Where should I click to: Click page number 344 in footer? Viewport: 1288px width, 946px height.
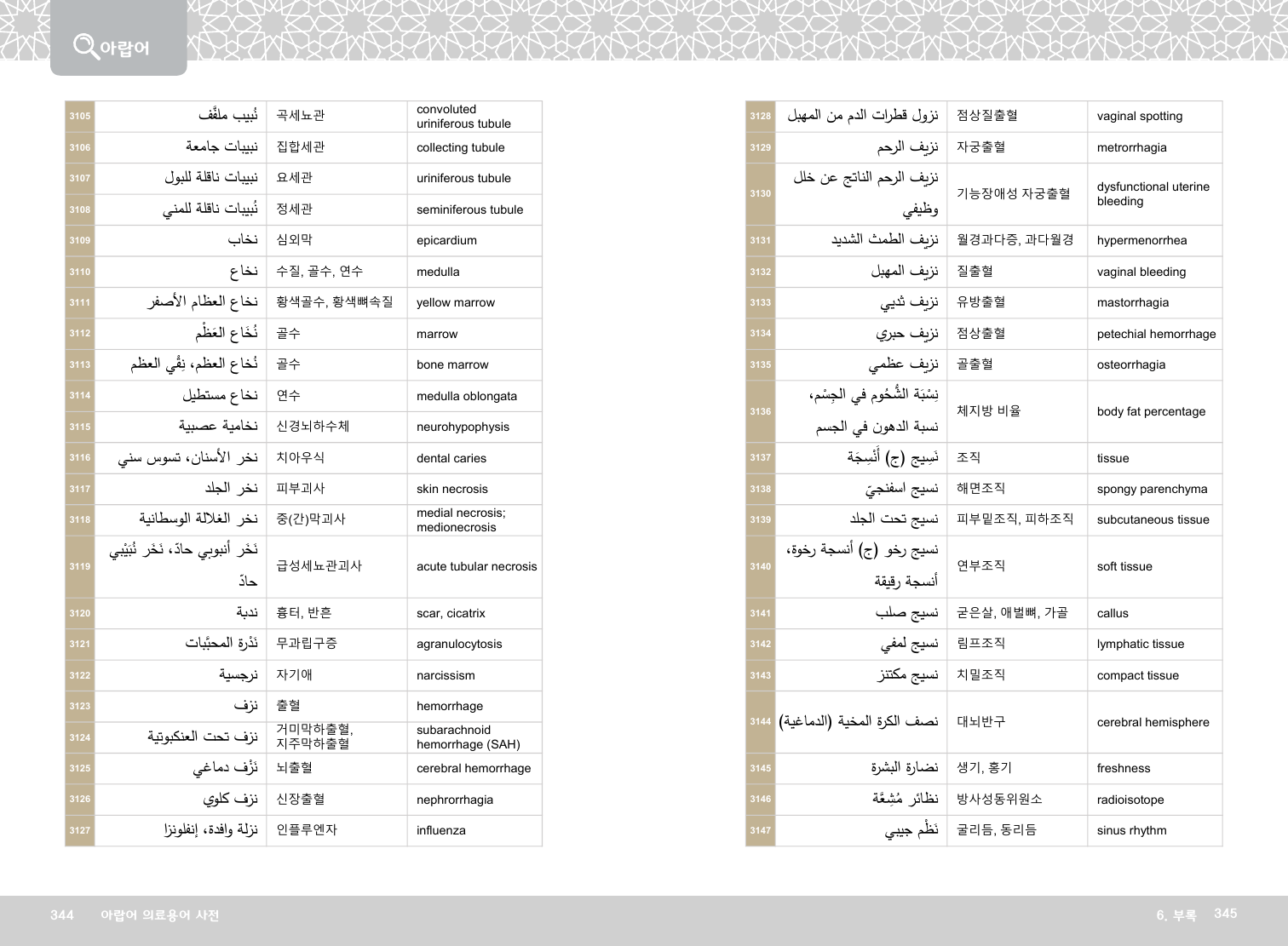62,914
